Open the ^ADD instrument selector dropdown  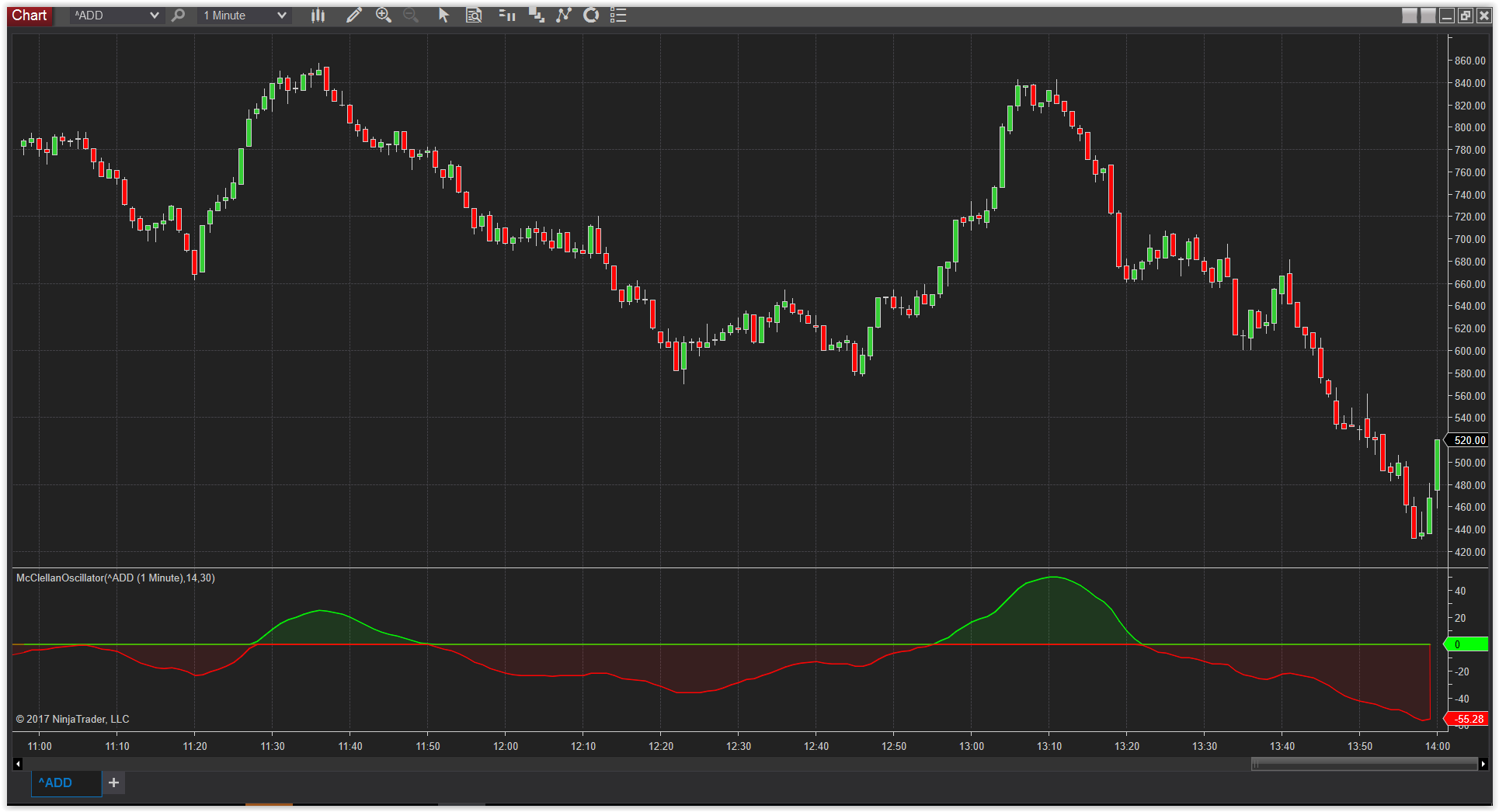click(117, 16)
